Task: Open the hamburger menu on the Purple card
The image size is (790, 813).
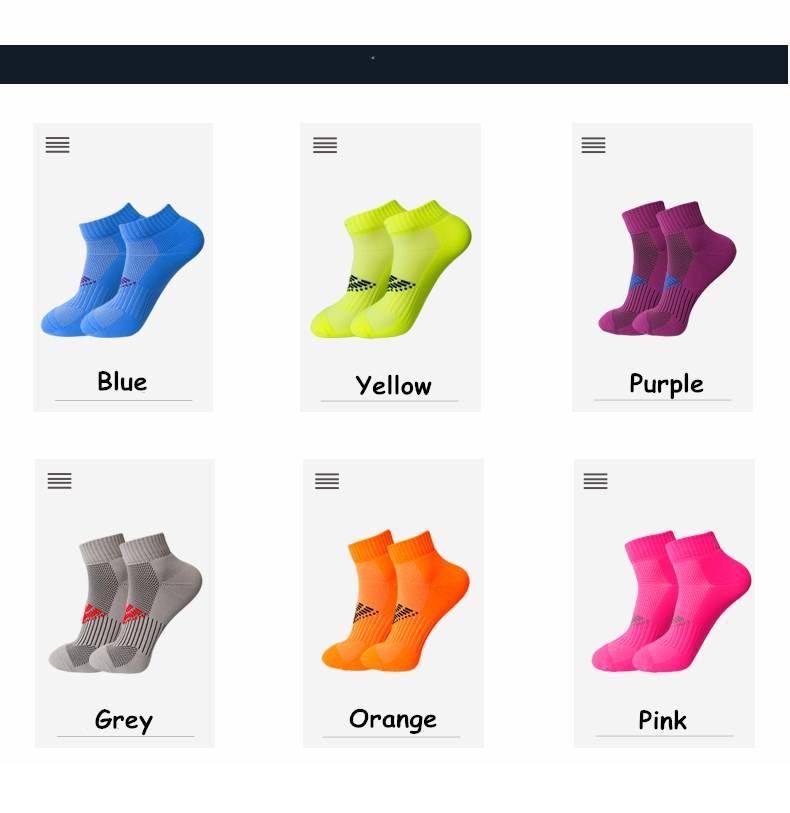Action: coord(594,145)
